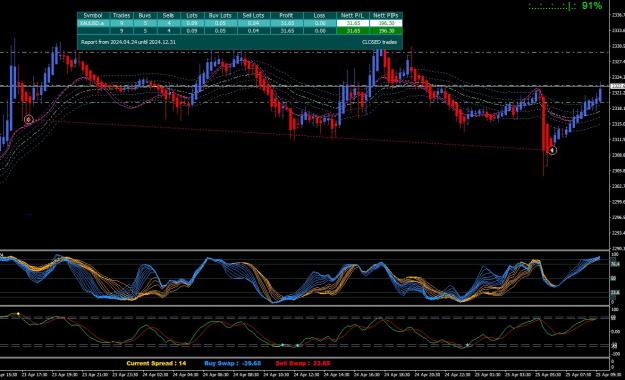Screen dimensions: 625x380
Task: Click the white Nett P/L value 31.65
Action: click(352, 23)
